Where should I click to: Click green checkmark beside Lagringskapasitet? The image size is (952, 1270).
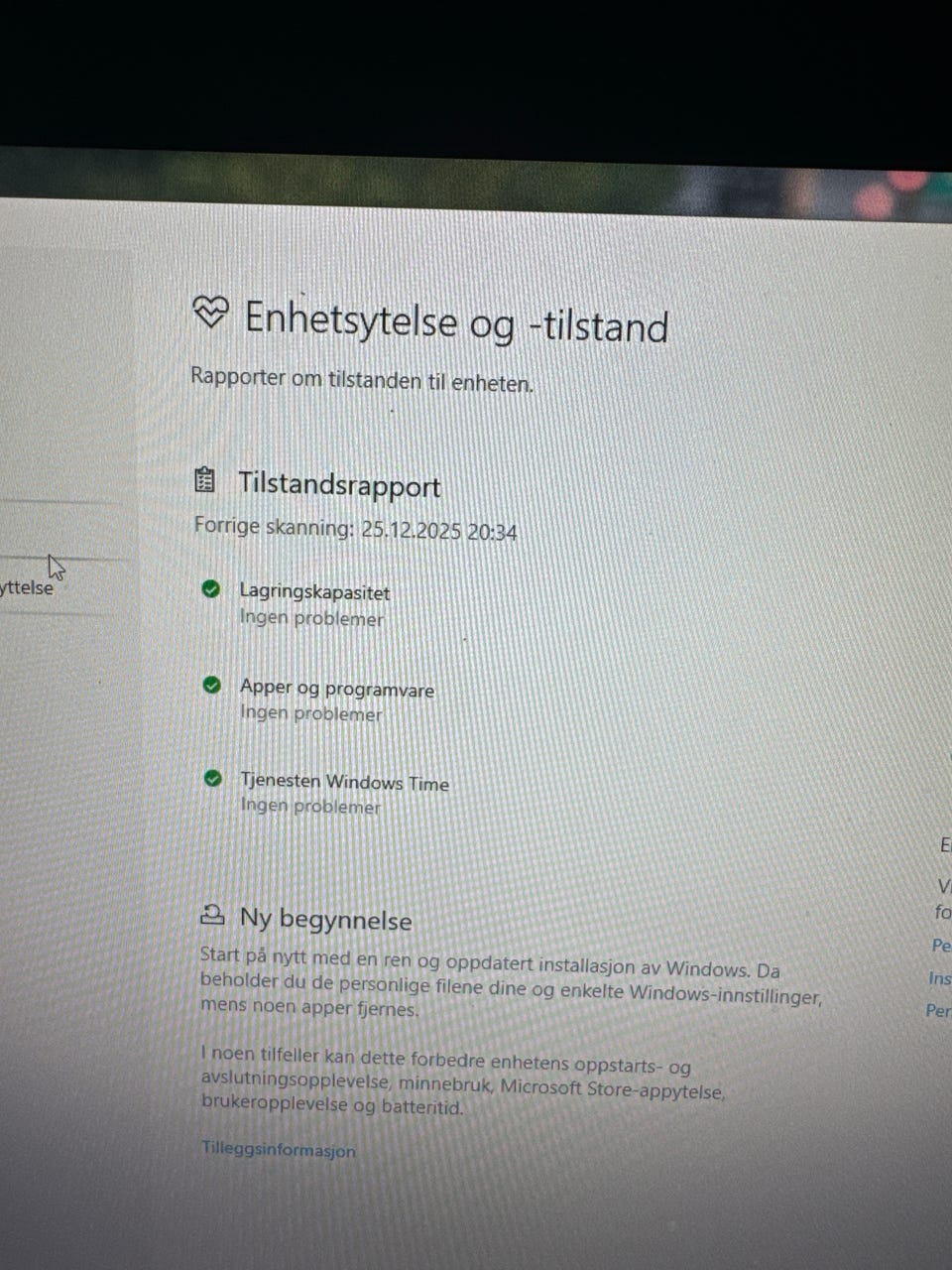pyautogui.click(x=210, y=590)
